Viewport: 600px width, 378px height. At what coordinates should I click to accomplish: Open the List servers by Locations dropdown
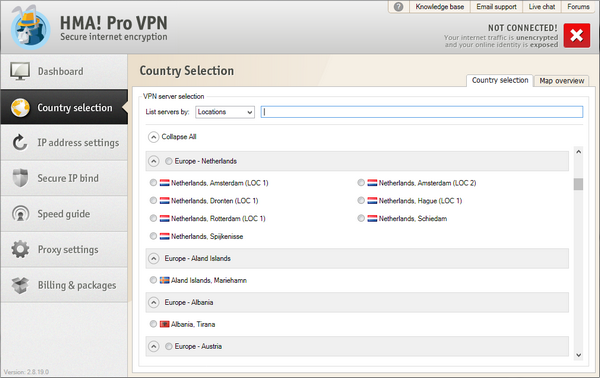coord(225,112)
